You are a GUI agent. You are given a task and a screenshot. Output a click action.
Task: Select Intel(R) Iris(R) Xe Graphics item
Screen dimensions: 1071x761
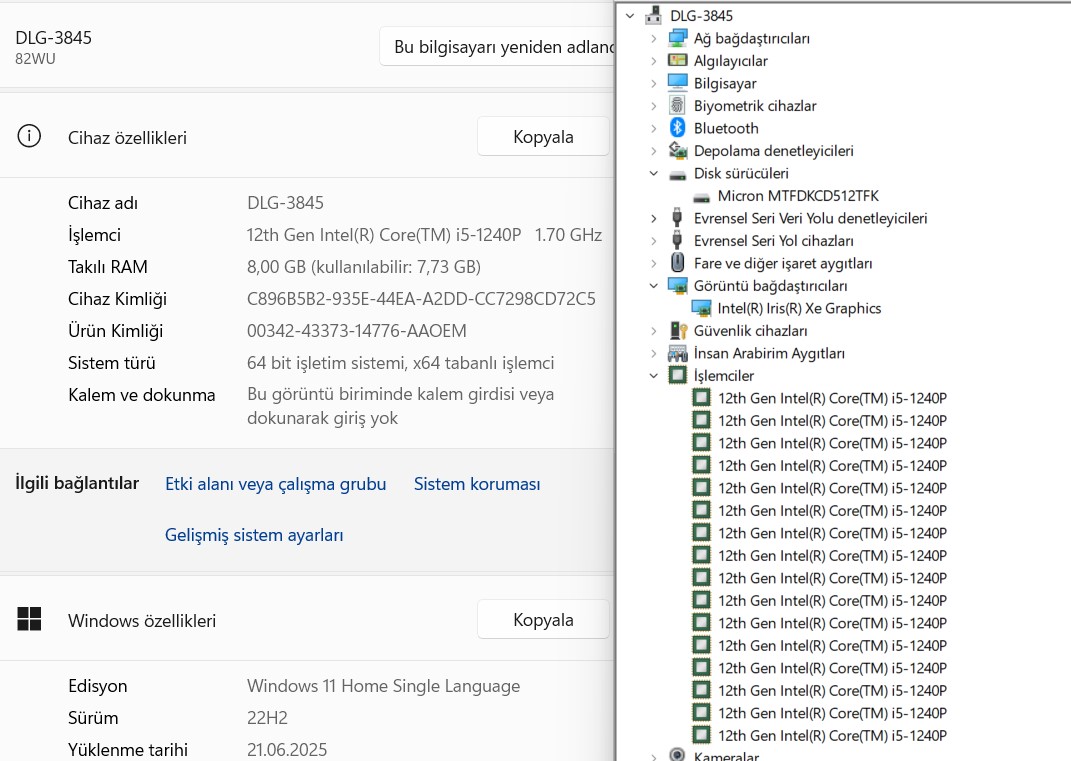pyautogui.click(x=799, y=308)
